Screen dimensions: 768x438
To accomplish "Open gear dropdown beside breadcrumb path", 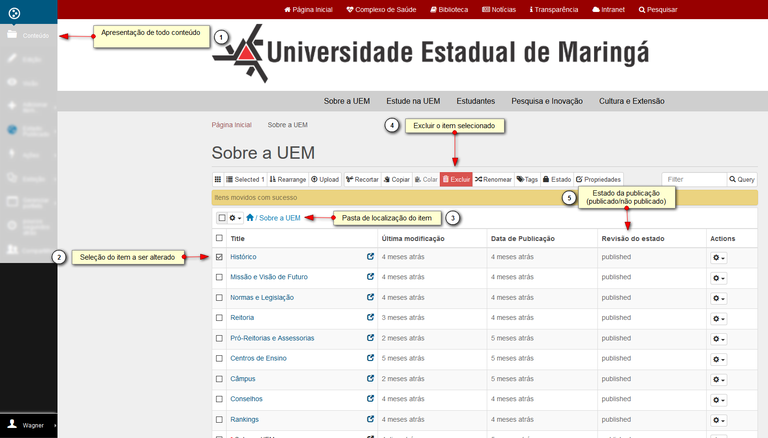I will coord(235,218).
